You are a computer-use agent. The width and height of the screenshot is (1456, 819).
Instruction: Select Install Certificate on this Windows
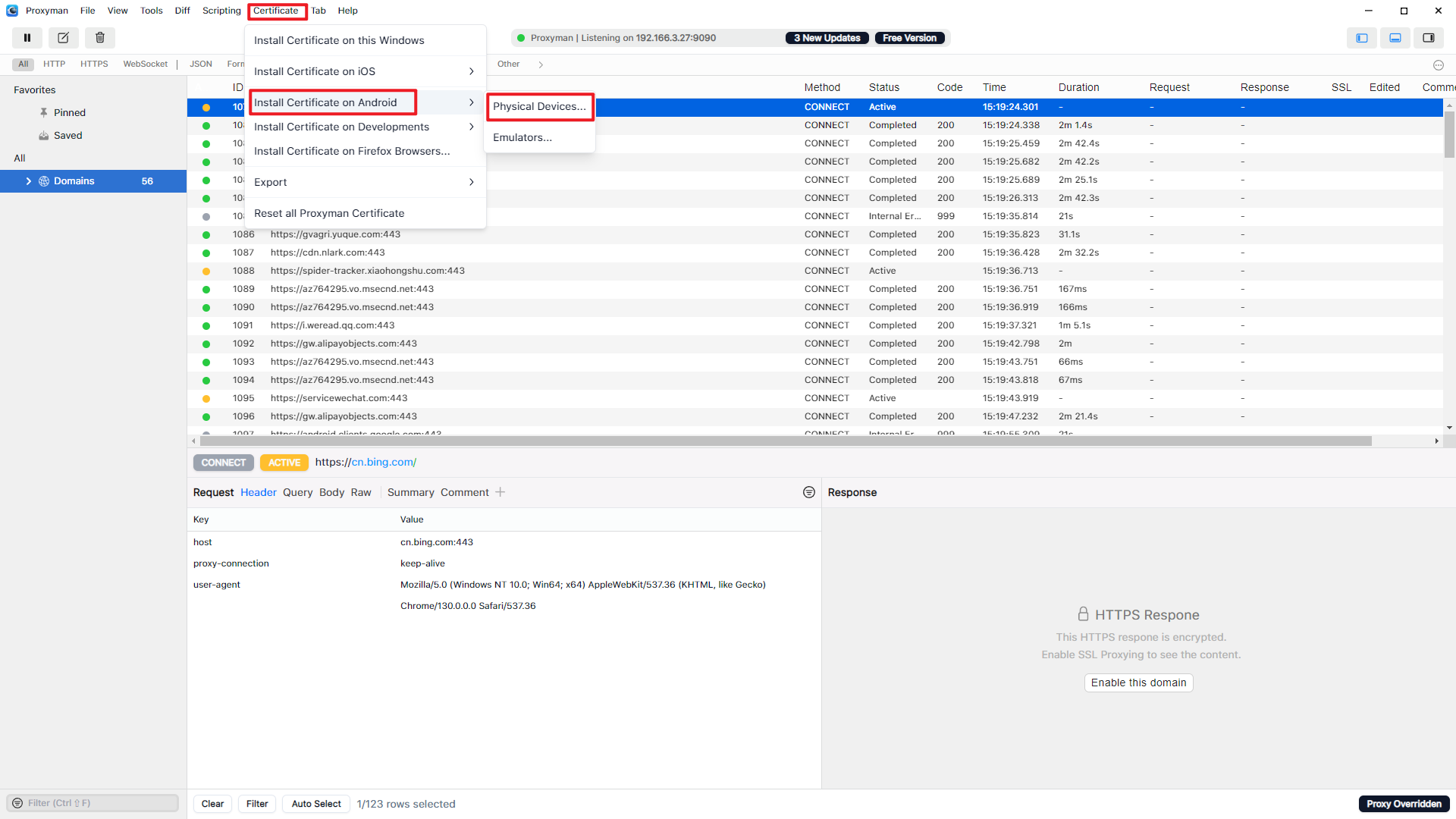pos(365,40)
